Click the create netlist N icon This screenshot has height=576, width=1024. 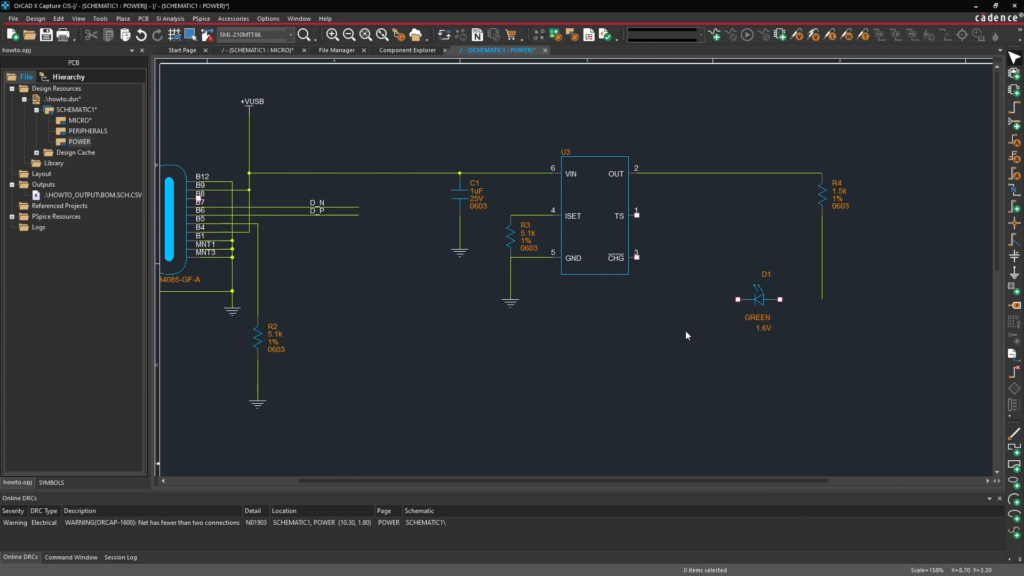(477, 35)
